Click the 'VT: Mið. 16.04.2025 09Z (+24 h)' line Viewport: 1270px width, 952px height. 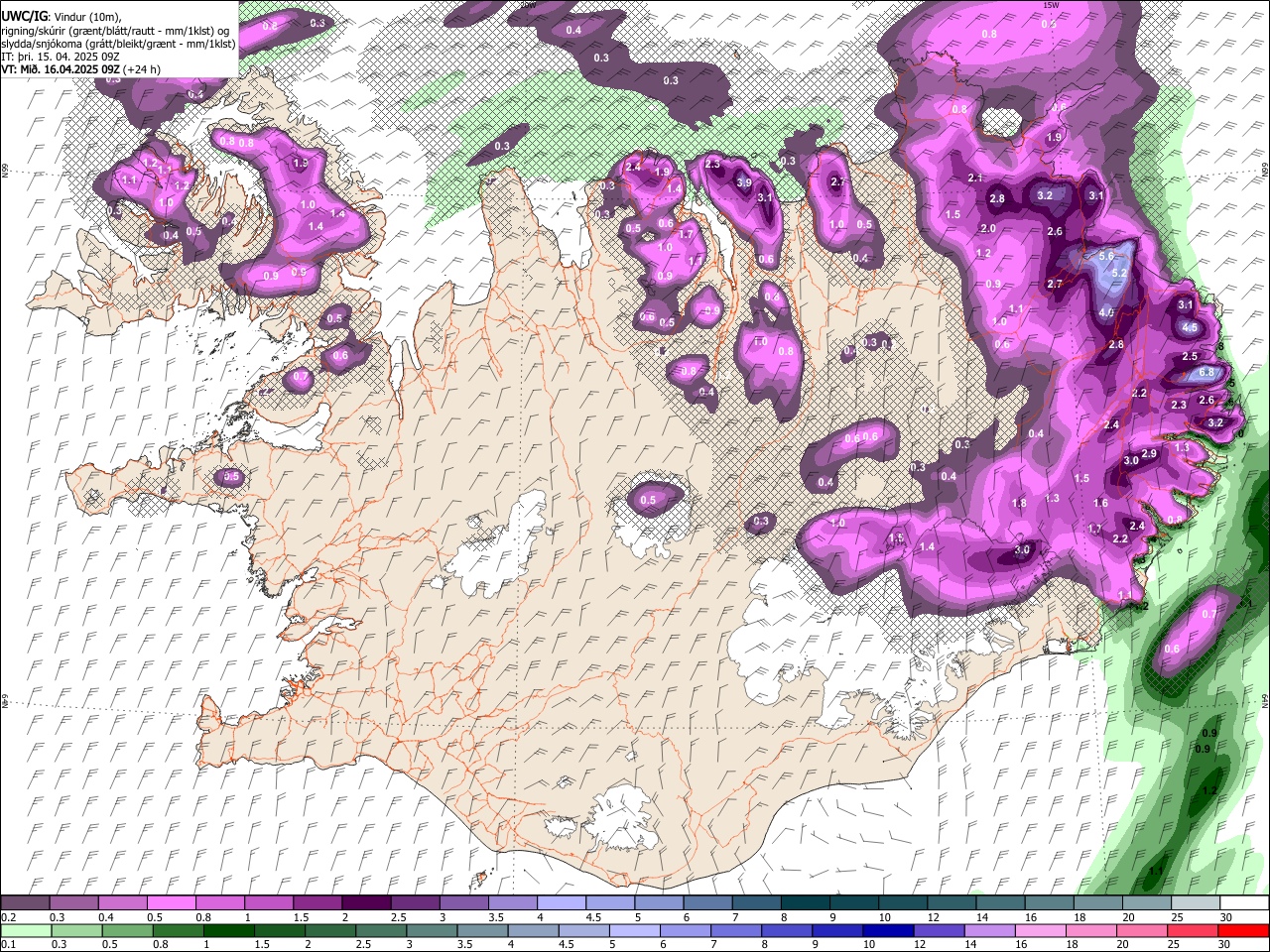point(80,69)
